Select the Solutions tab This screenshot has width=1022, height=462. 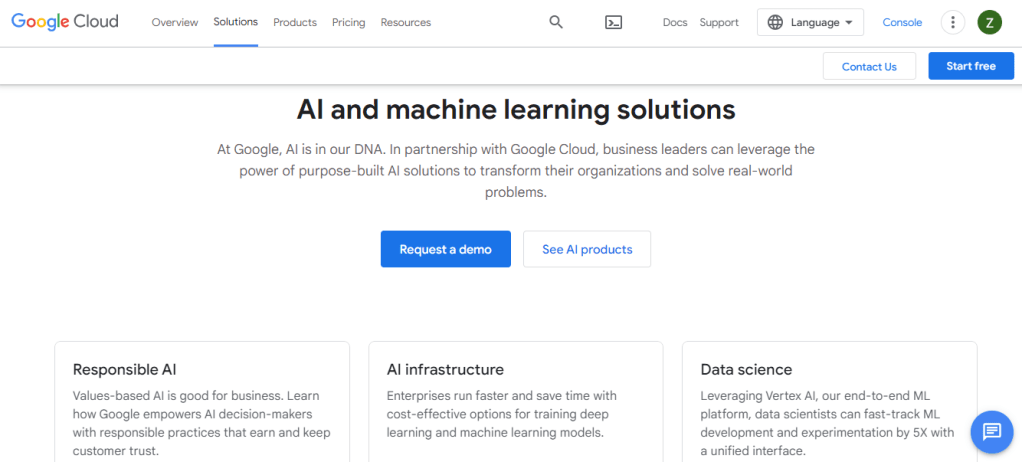tap(235, 22)
